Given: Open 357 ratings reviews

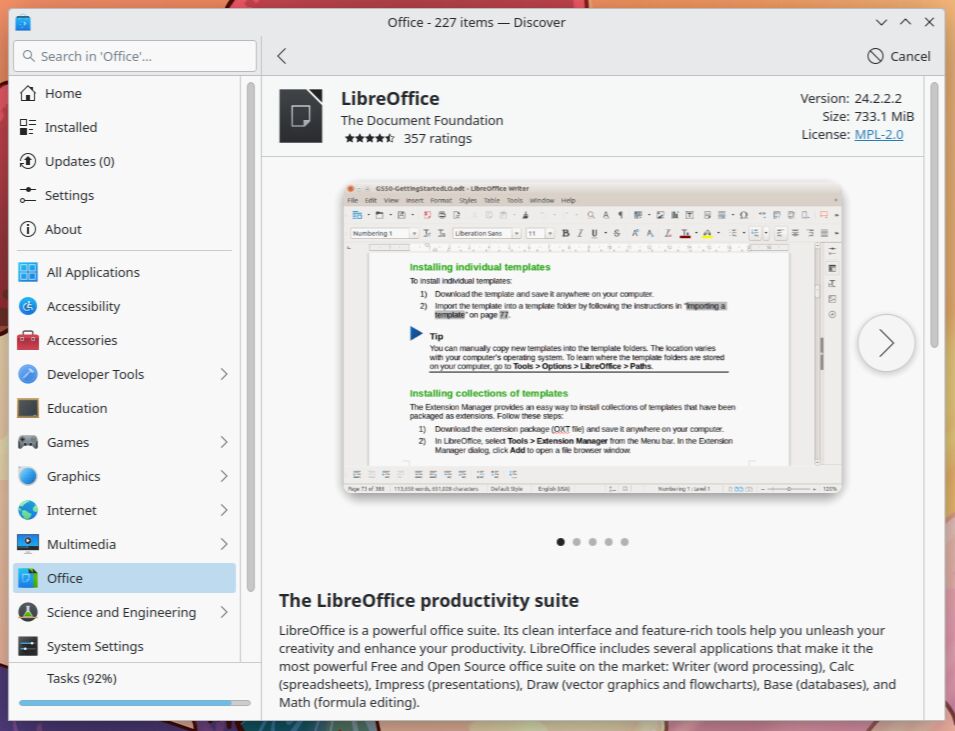Looking at the screenshot, I should click(x=438, y=138).
